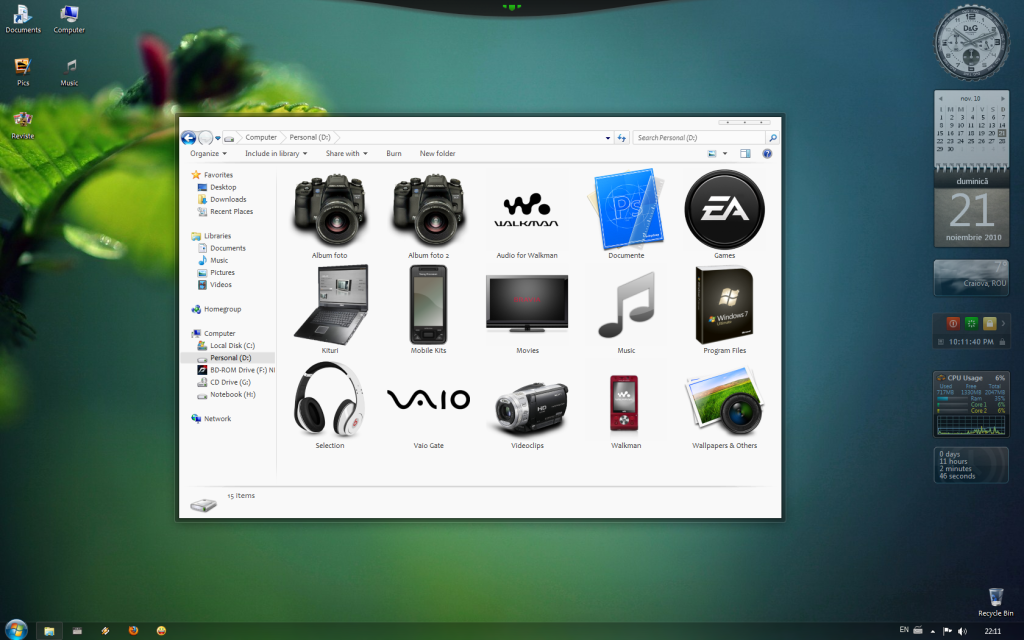
Task: Click the taskbar volume speaker icon
Action: [x=962, y=631]
